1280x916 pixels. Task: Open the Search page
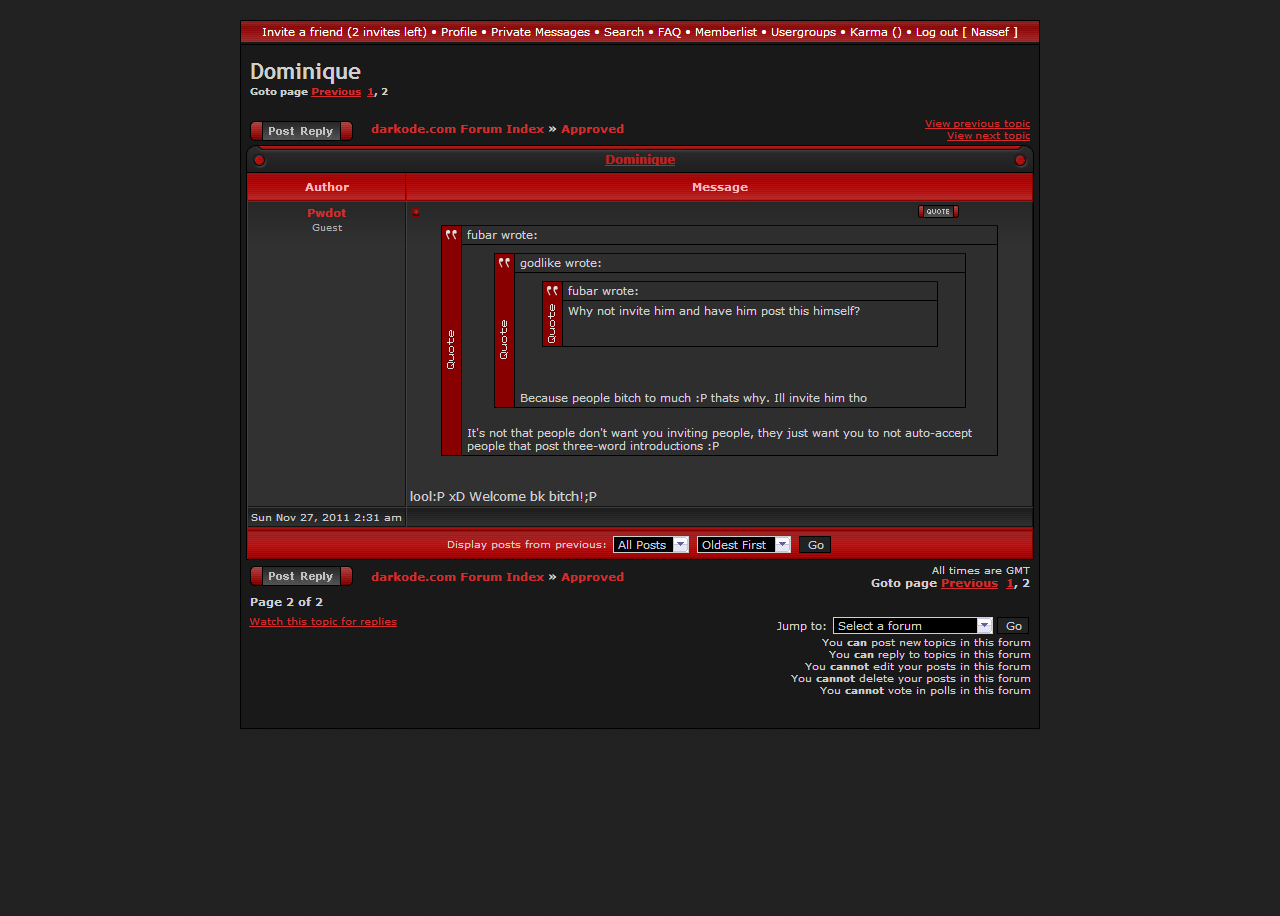pos(623,32)
